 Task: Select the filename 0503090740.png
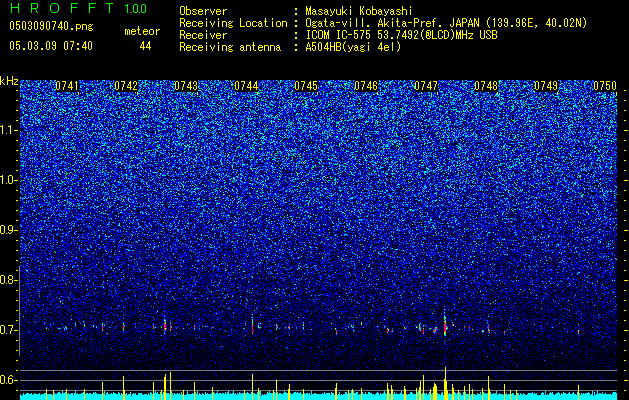click(x=51, y=26)
